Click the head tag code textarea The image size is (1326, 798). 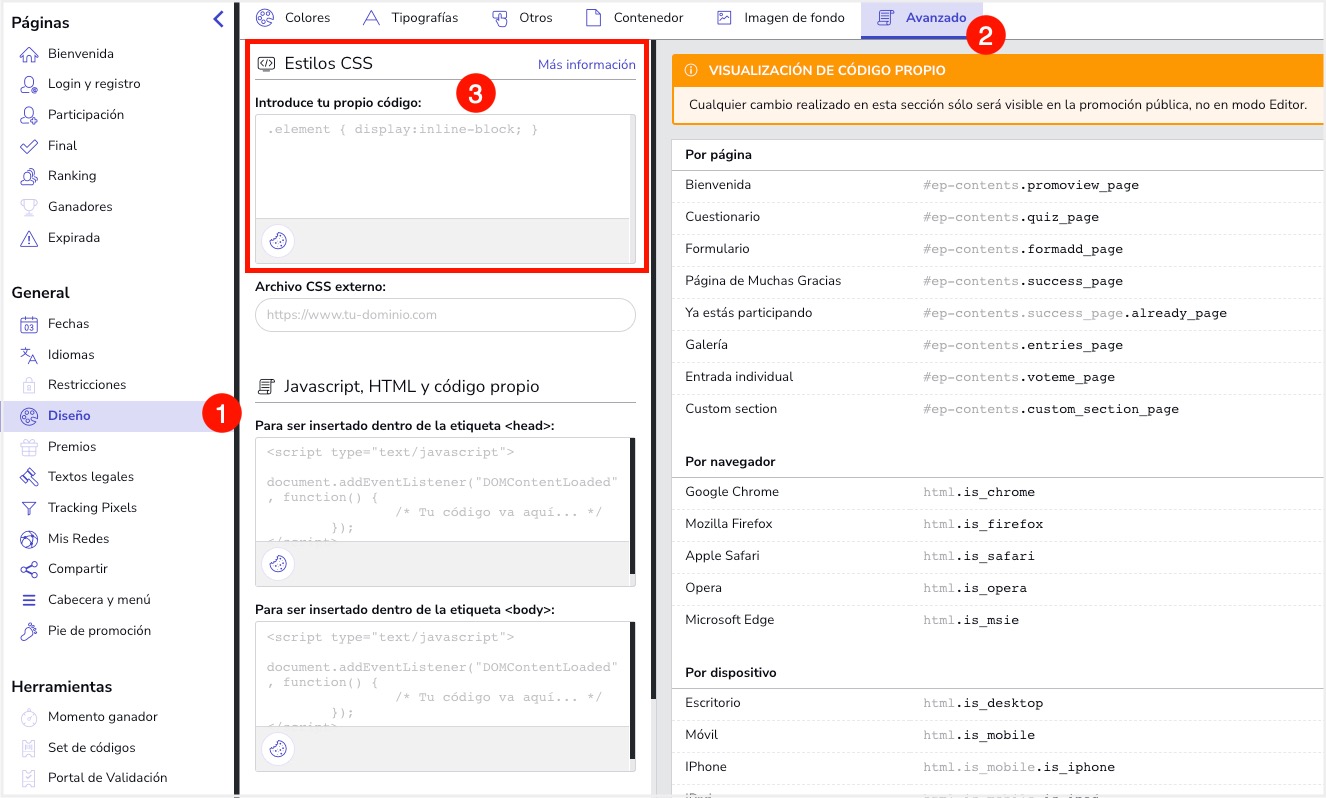(445, 490)
